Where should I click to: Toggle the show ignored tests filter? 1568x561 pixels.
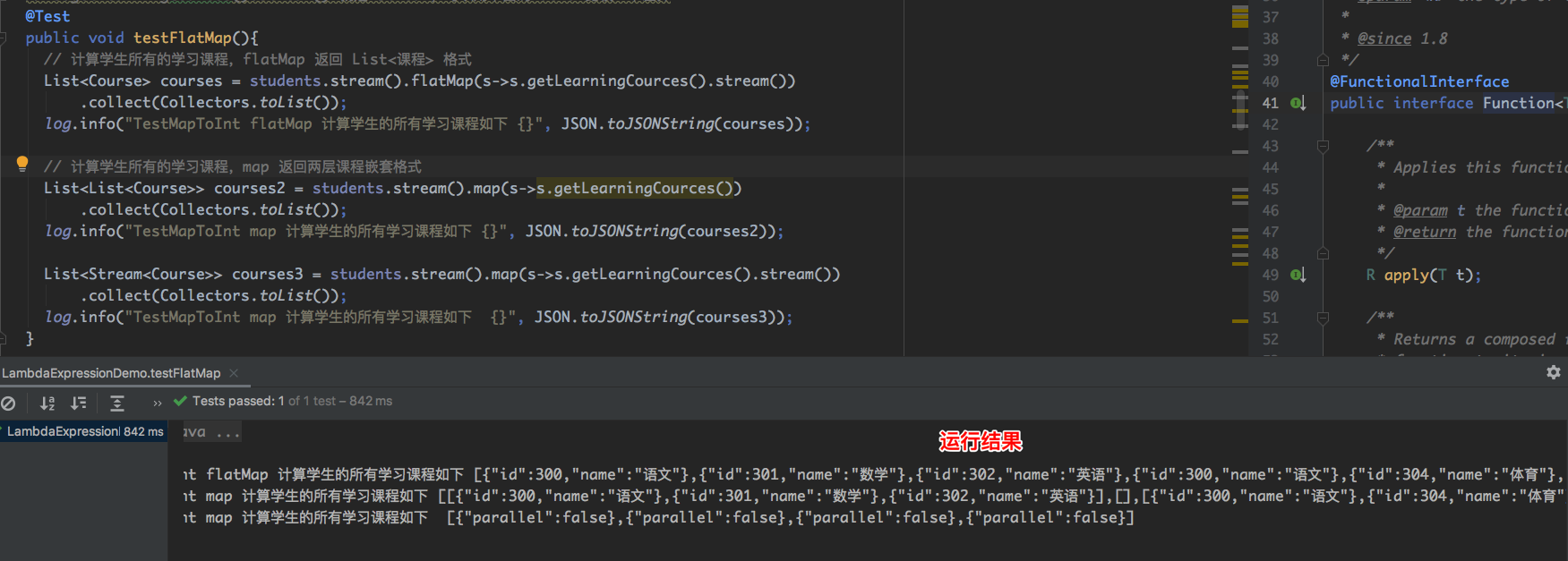tap(8, 404)
